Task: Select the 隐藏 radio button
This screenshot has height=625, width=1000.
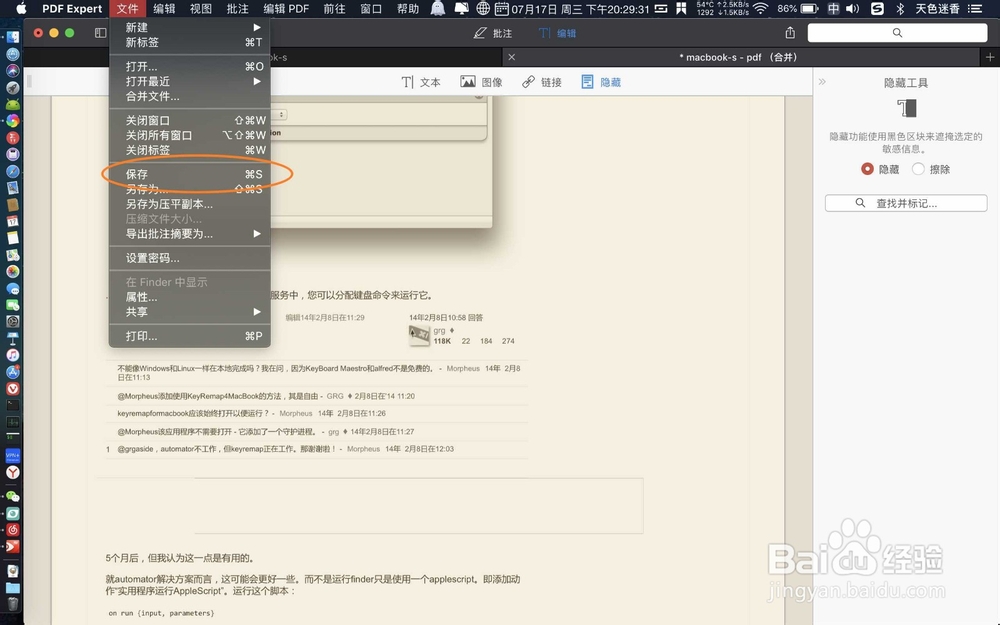Action: (867, 169)
